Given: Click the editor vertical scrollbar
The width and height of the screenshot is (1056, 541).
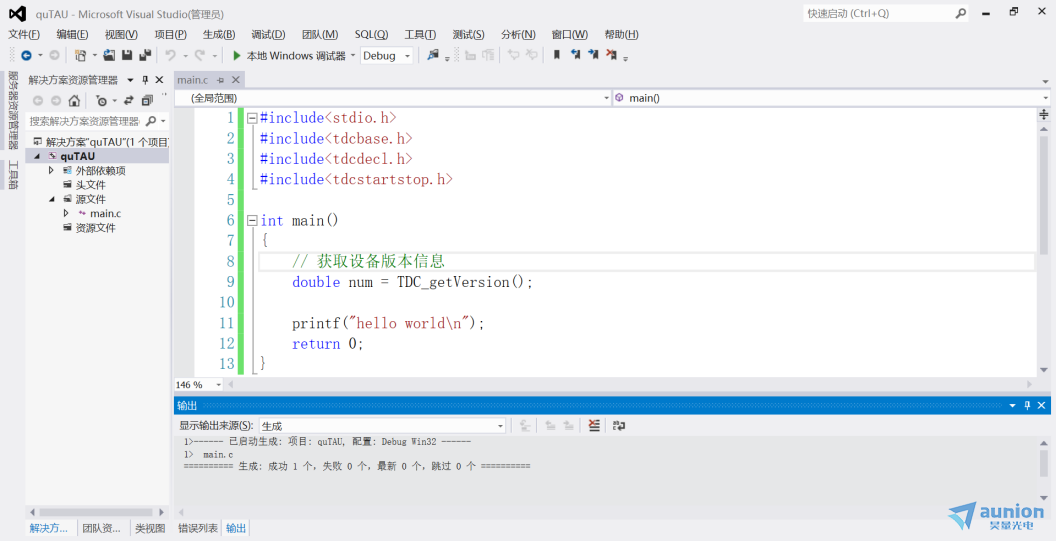Looking at the screenshot, I should (x=1043, y=193).
